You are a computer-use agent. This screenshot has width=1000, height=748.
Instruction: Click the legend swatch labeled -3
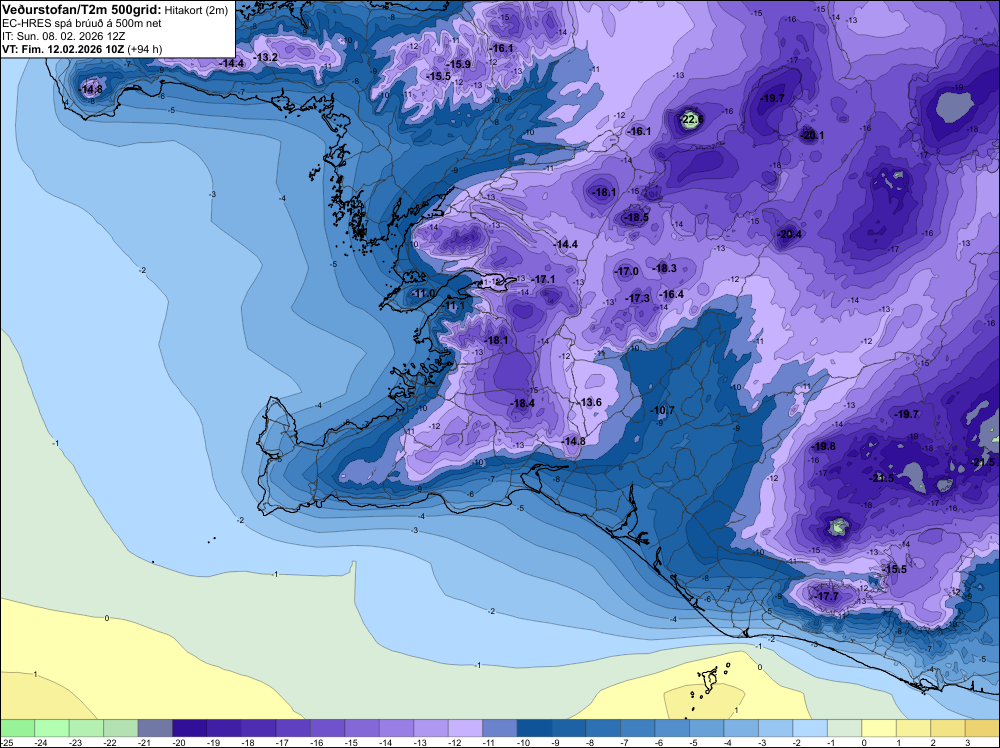(775, 728)
